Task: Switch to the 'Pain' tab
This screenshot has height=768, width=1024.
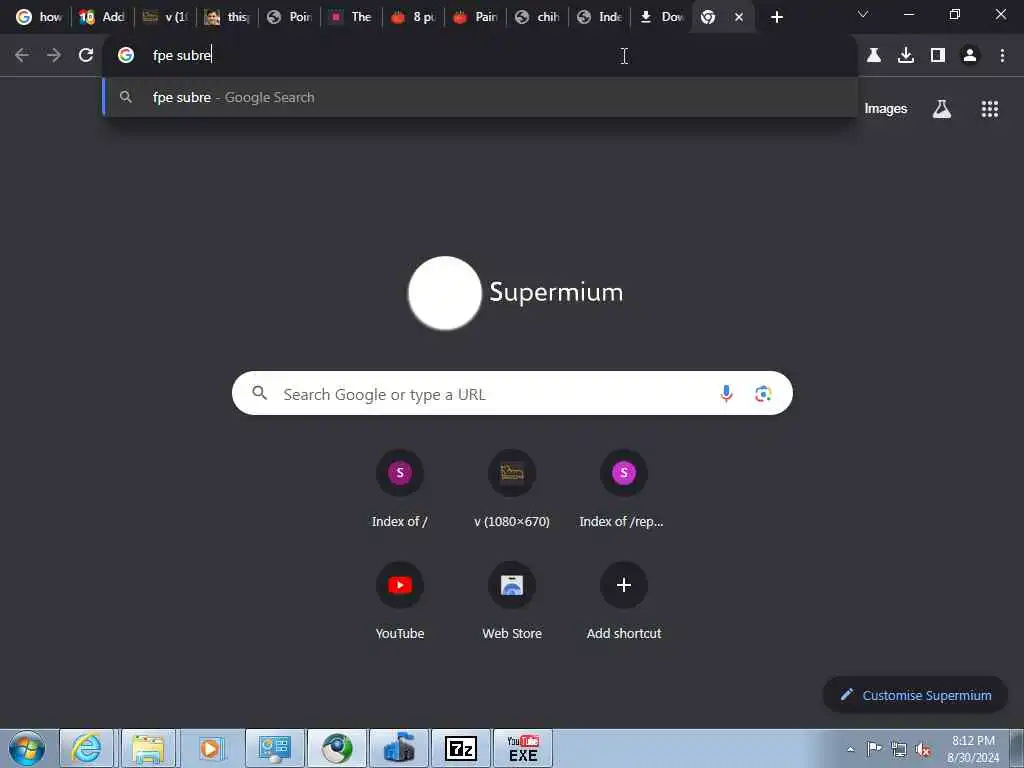Action: (x=475, y=17)
